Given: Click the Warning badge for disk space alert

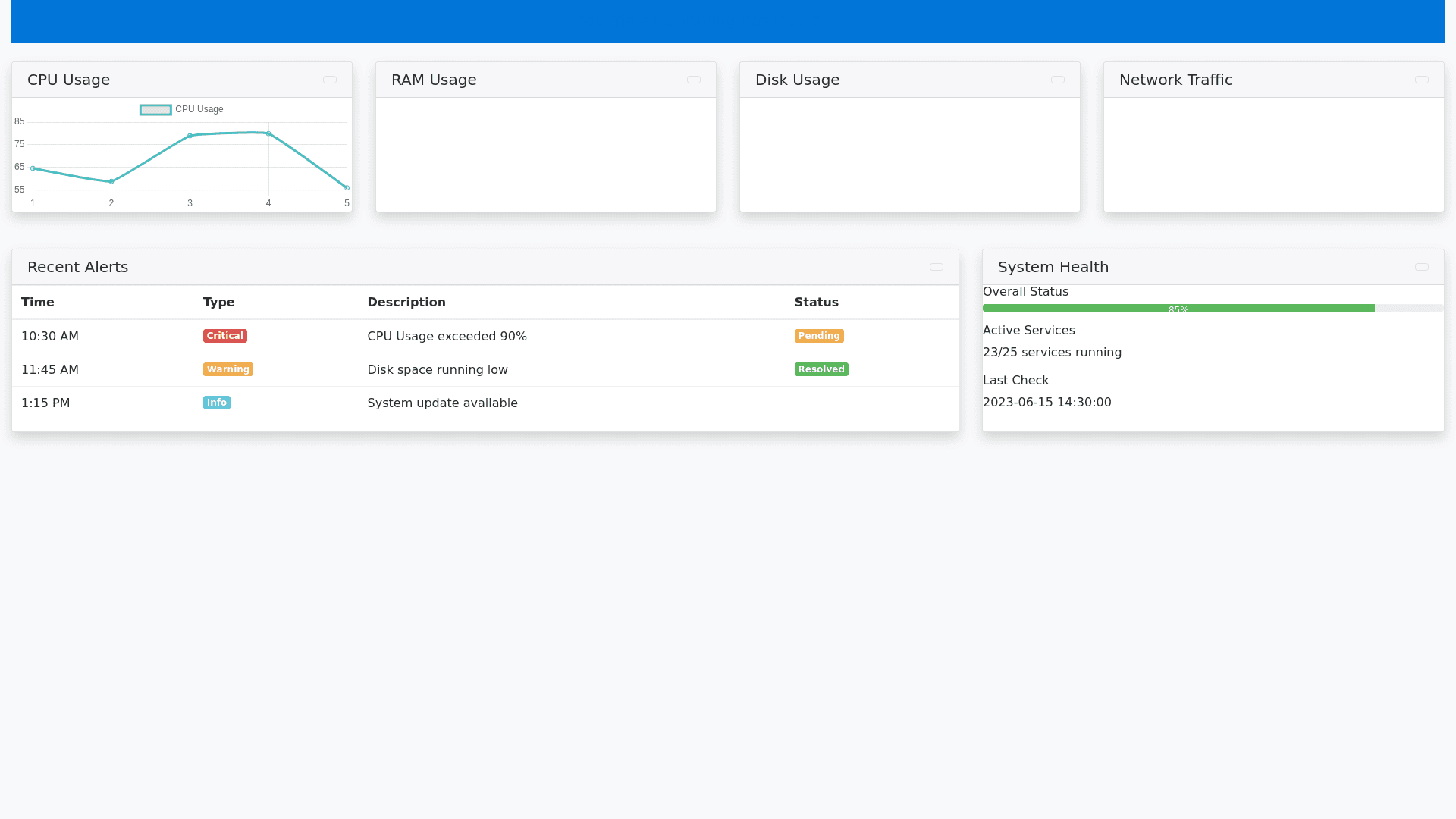Looking at the screenshot, I should point(227,369).
